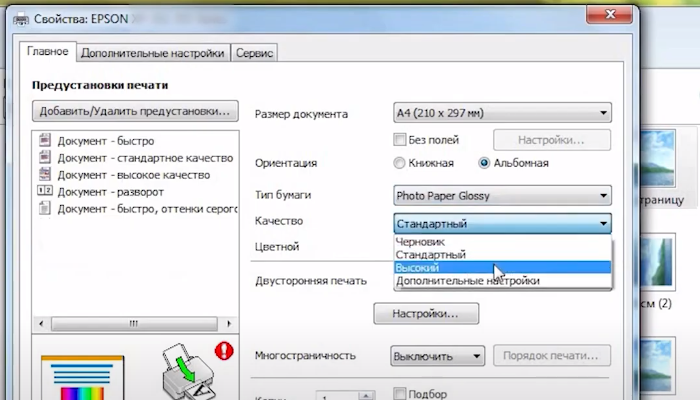Choose 'Черновик' from the quality list
This screenshot has width=700, height=400.
[x=503, y=242]
